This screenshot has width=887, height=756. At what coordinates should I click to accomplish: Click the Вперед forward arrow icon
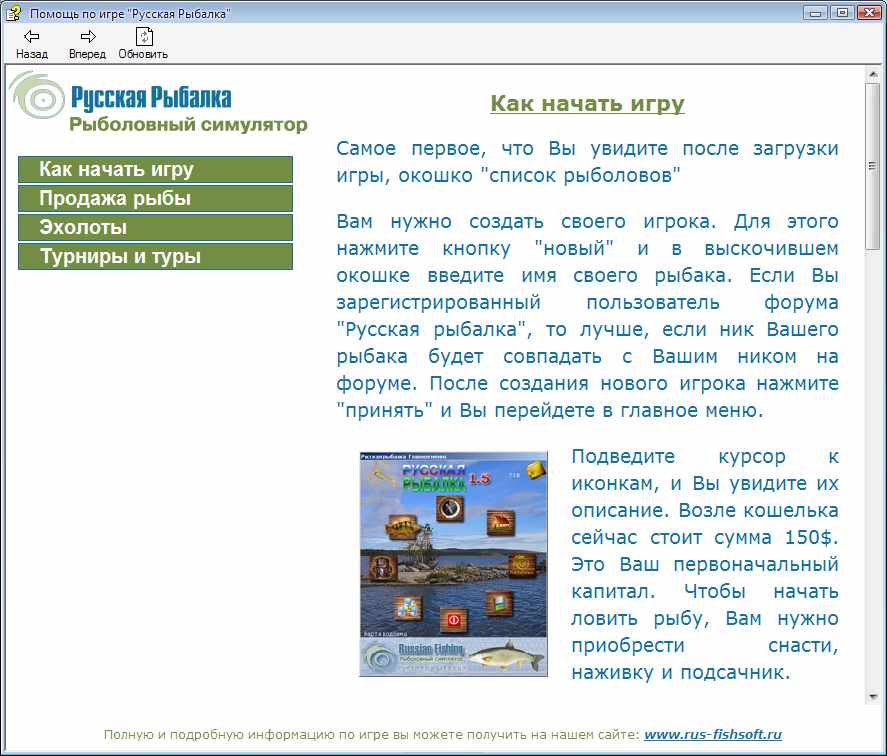point(87,37)
